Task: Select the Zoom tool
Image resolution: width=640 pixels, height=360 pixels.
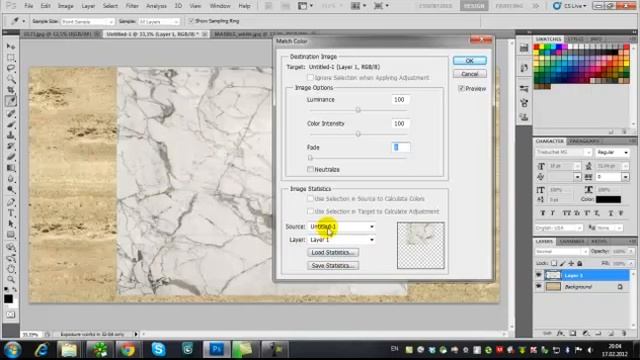Action: point(11,280)
